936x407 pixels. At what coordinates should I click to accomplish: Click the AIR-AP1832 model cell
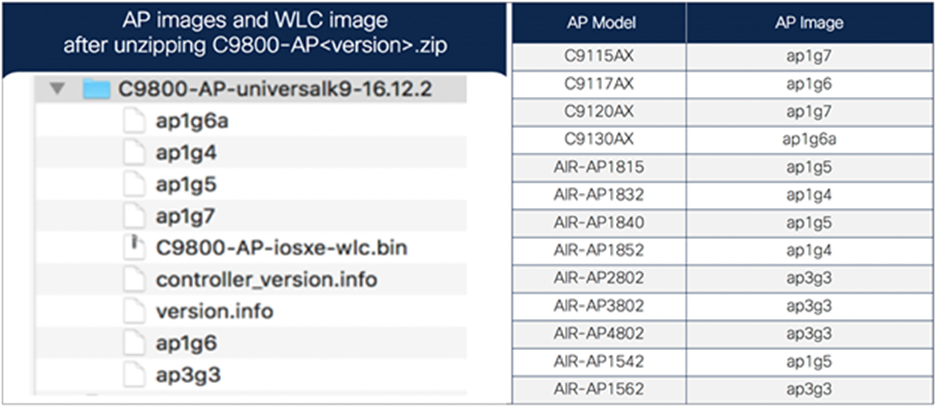coord(599,195)
